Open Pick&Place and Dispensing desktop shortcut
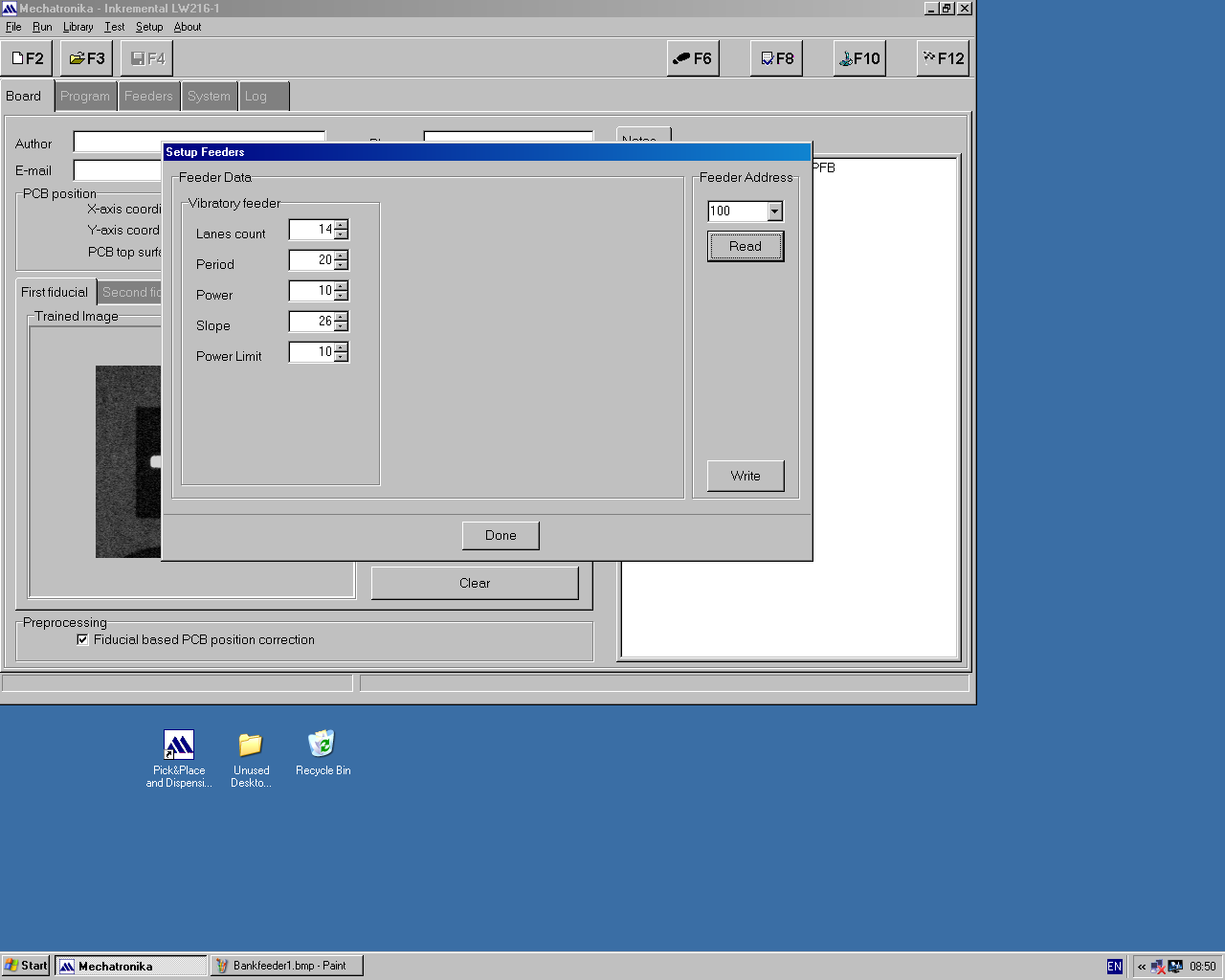Image resolution: width=1225 pixels, height=980 pixels. pyautogui.click(x=179, y=759)
